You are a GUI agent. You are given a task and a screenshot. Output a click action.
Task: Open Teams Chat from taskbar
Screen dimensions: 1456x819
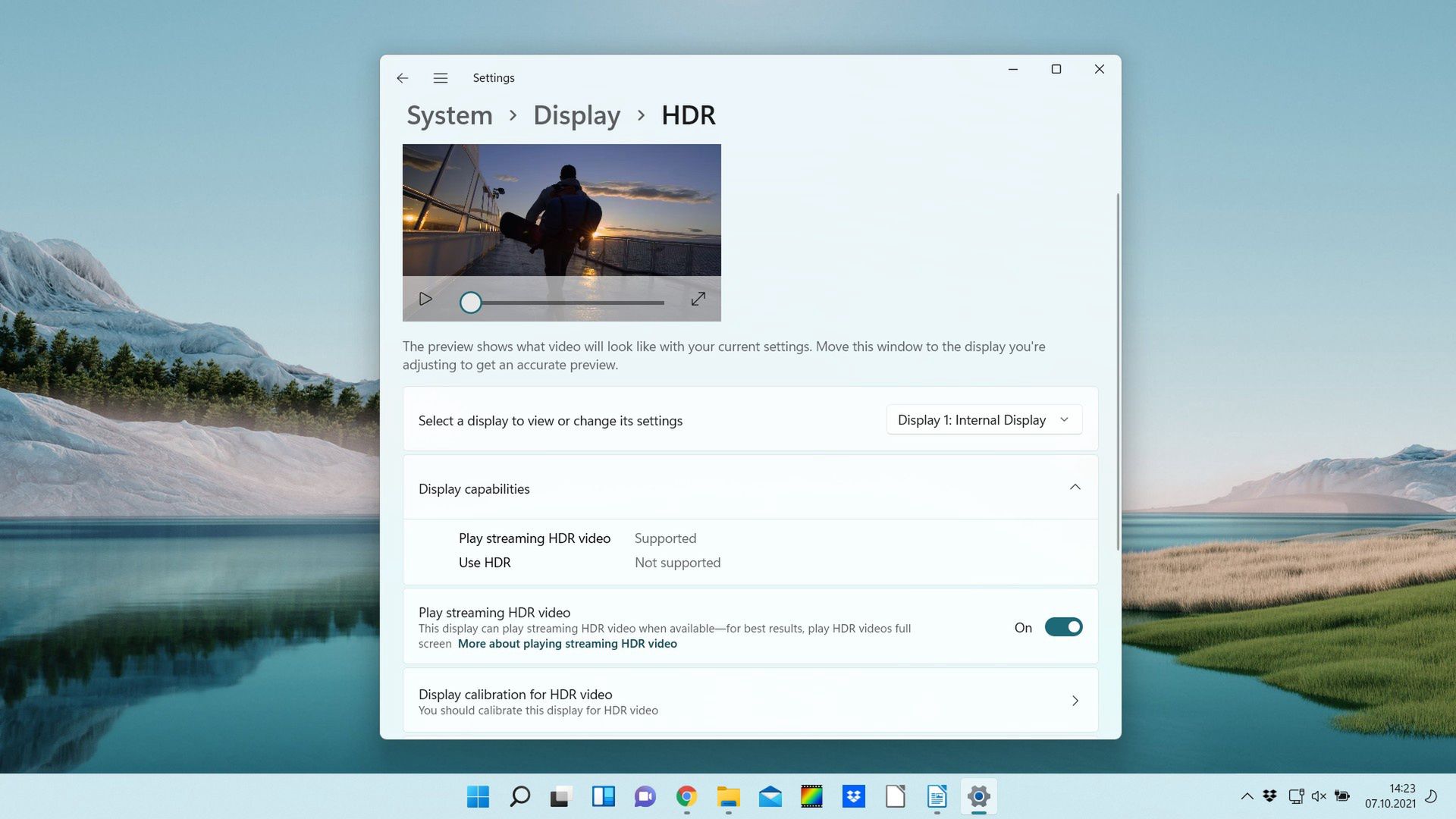coord(645,796)
